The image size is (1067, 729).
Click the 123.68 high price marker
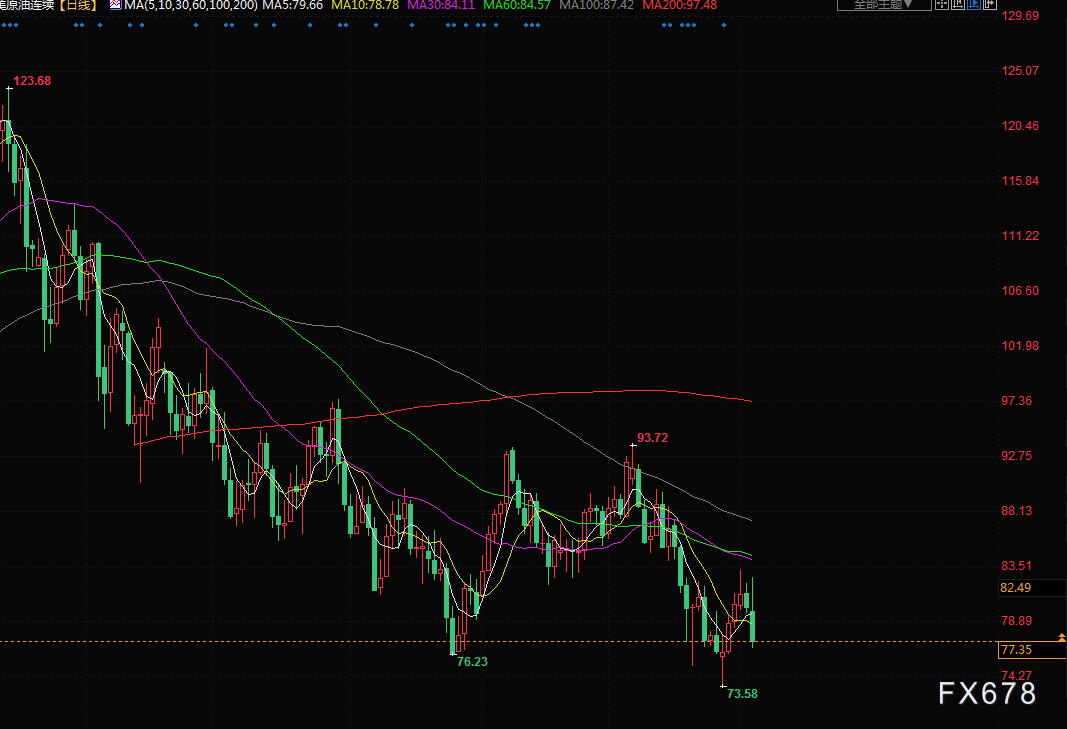(x=32, y=80)
